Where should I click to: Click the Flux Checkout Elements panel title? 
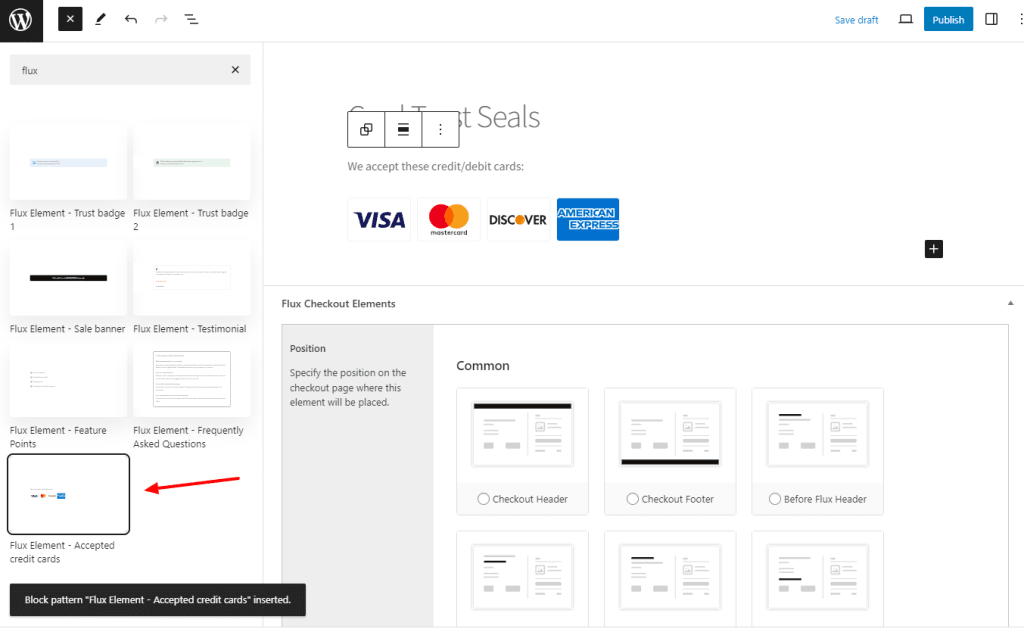pos(338,304)
